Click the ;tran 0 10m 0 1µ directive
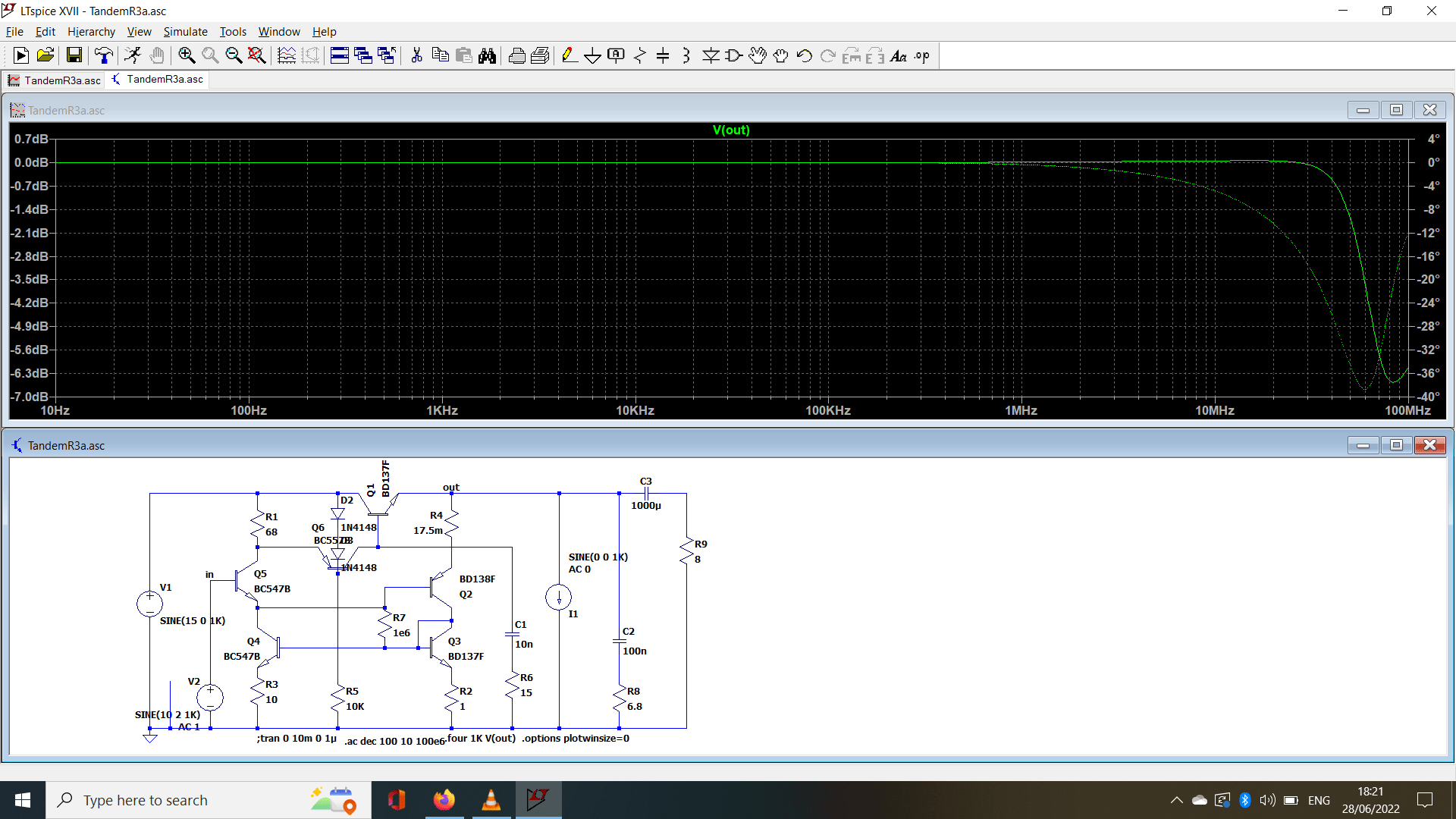Screen dimensions: 1456x819 point(297,738)
